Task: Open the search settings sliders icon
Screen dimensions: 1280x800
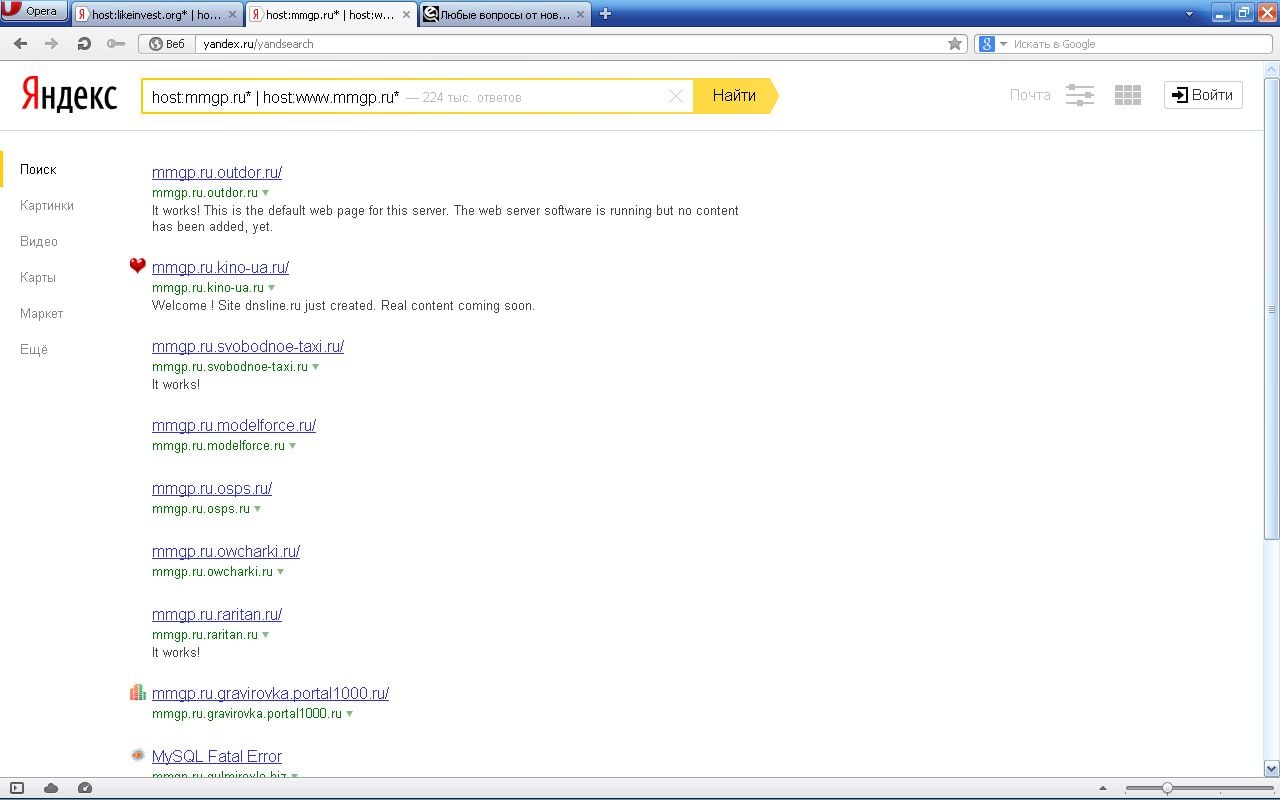Action: coord(1080,95)
